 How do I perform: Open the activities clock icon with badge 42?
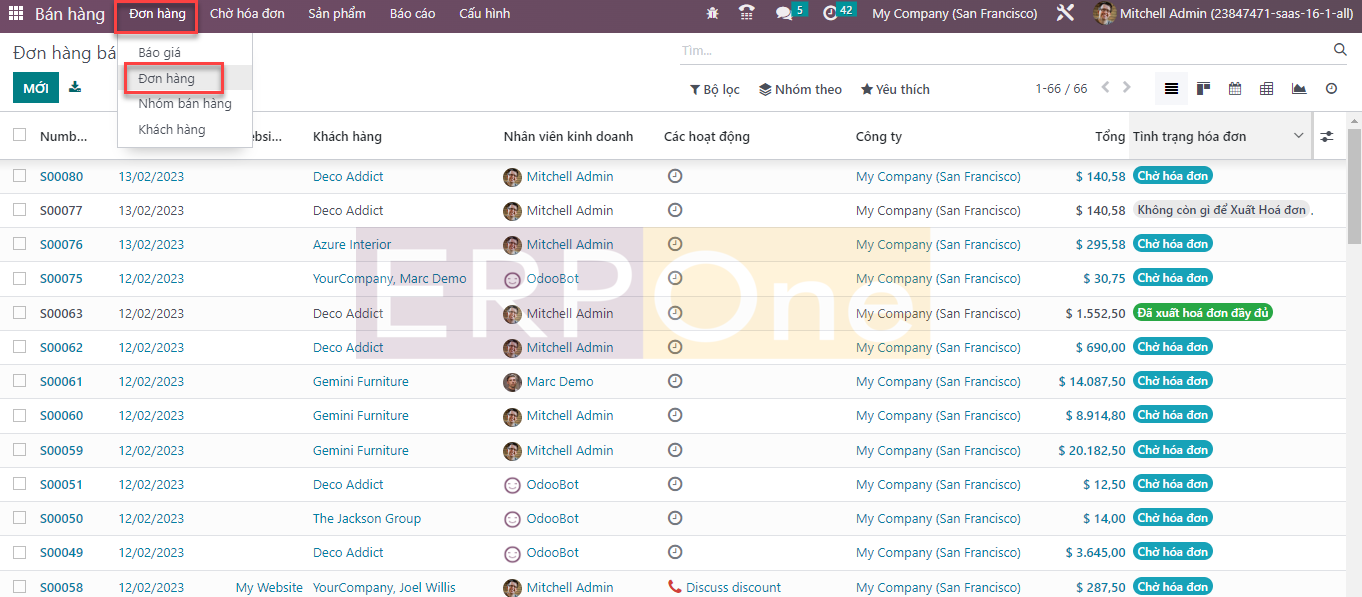point(831,14)
